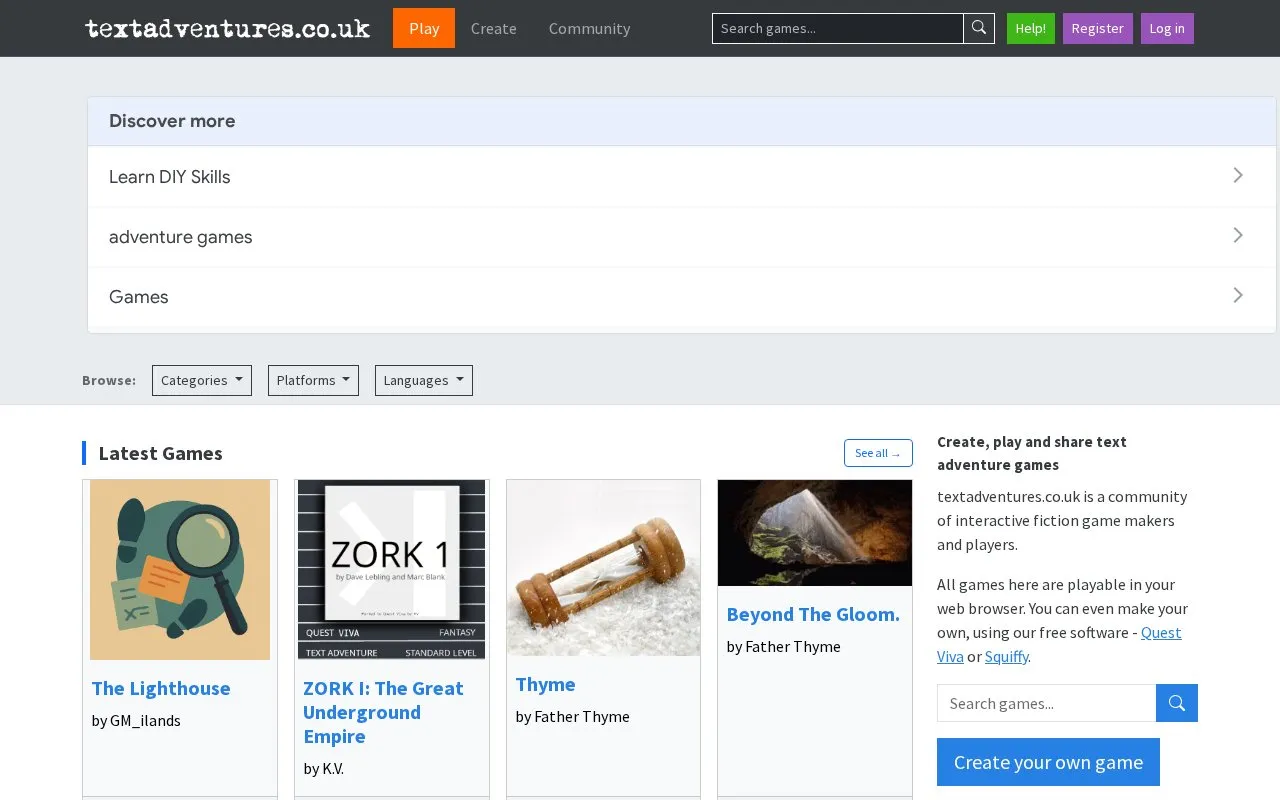Open the Learn DIY Skills chevron arrow
The width and height of the screenshot is (1280, 800).
click(1238, 176)
